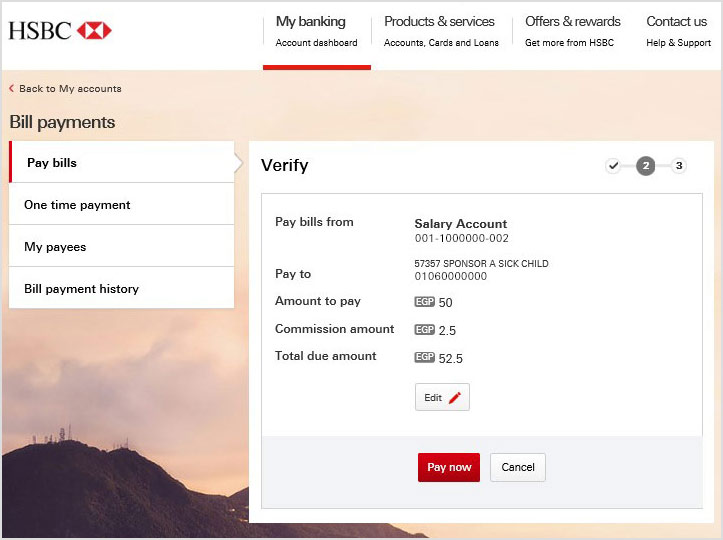Click the Commission amount label

click(x=334, y=329)
